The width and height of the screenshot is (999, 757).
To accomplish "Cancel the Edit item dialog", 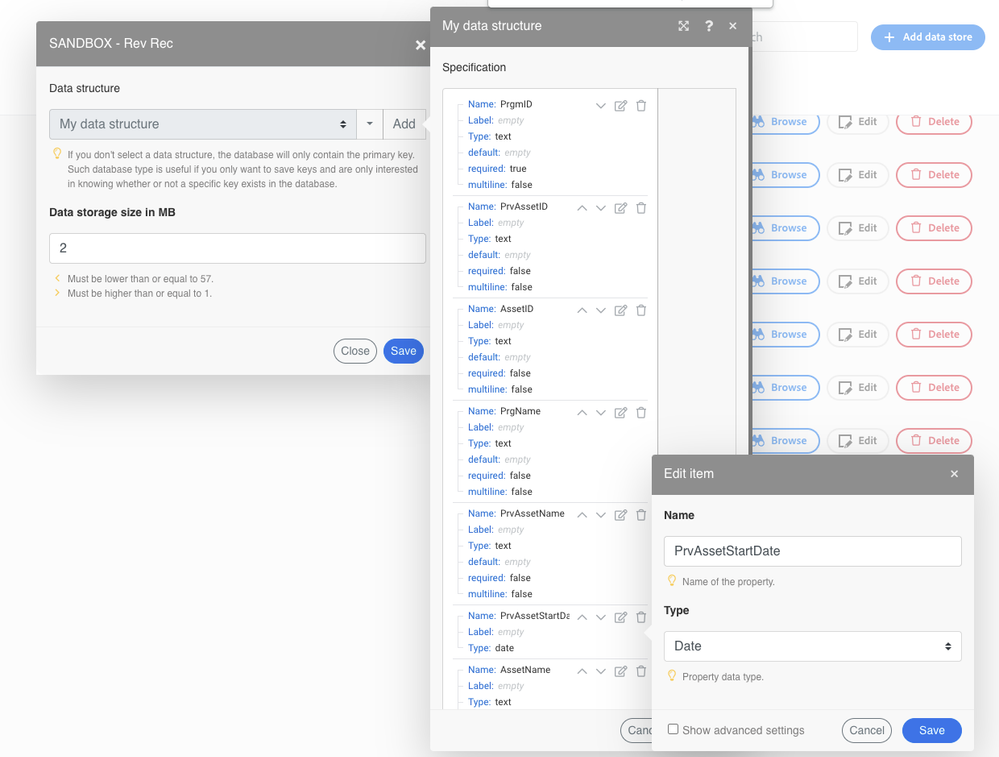I will click(x=866, y=730).
